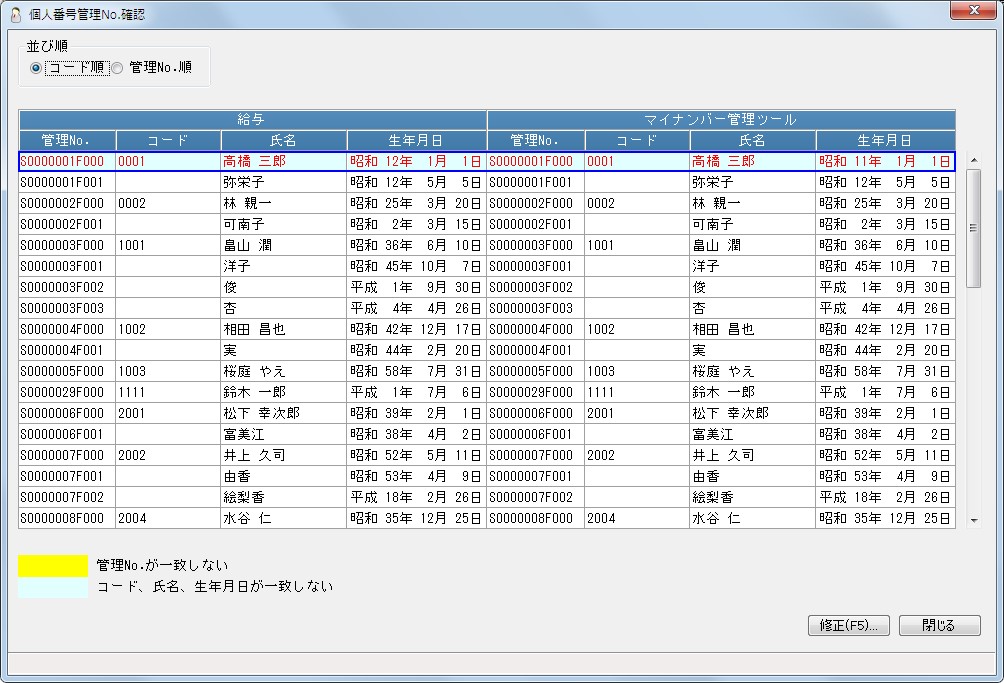Click the app icon in title bar
Viewport: 1004px width, 683px height.
[15, 11]
